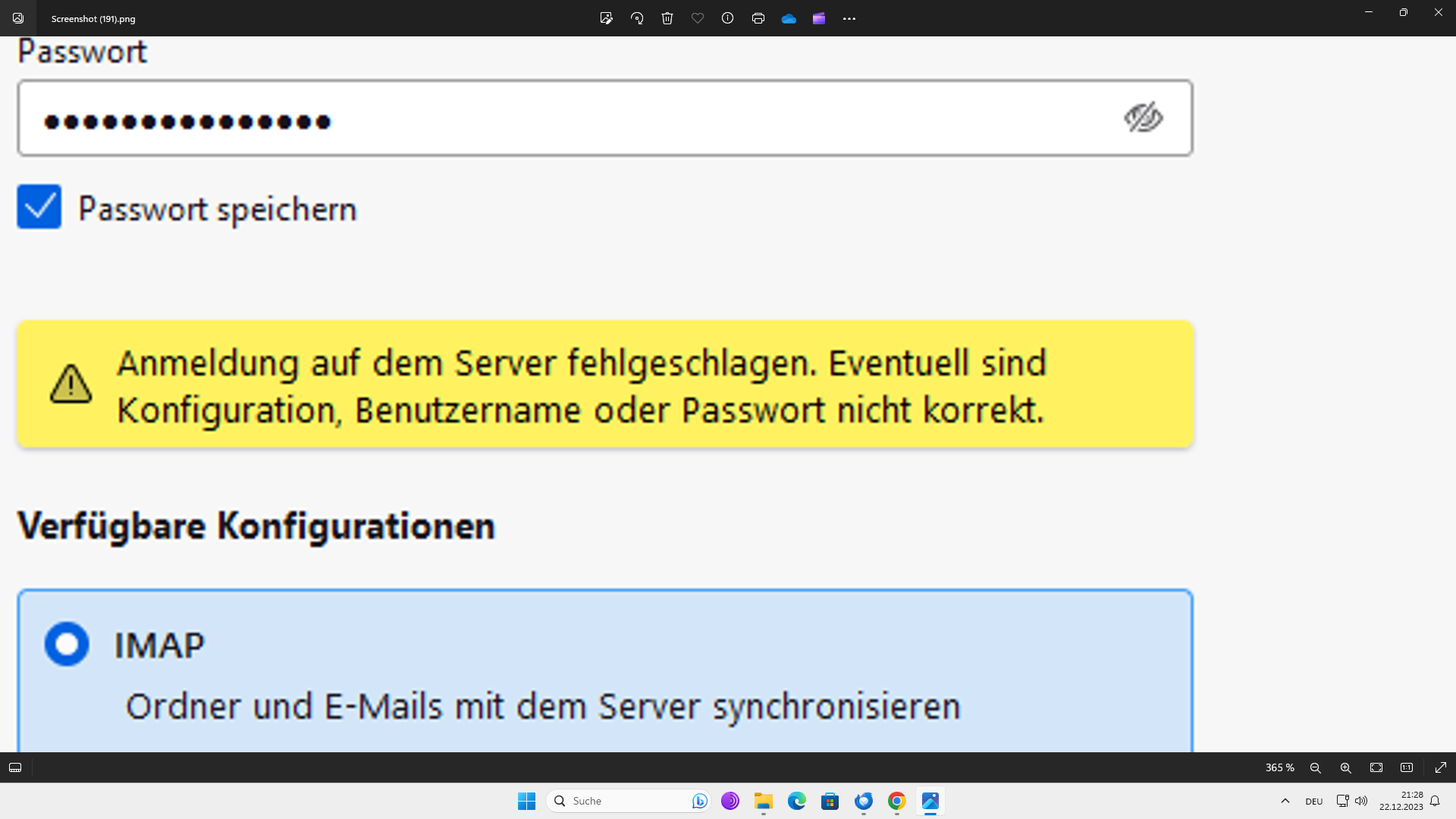
Task: Toggle the filmstrip view button
Action: 15,767
